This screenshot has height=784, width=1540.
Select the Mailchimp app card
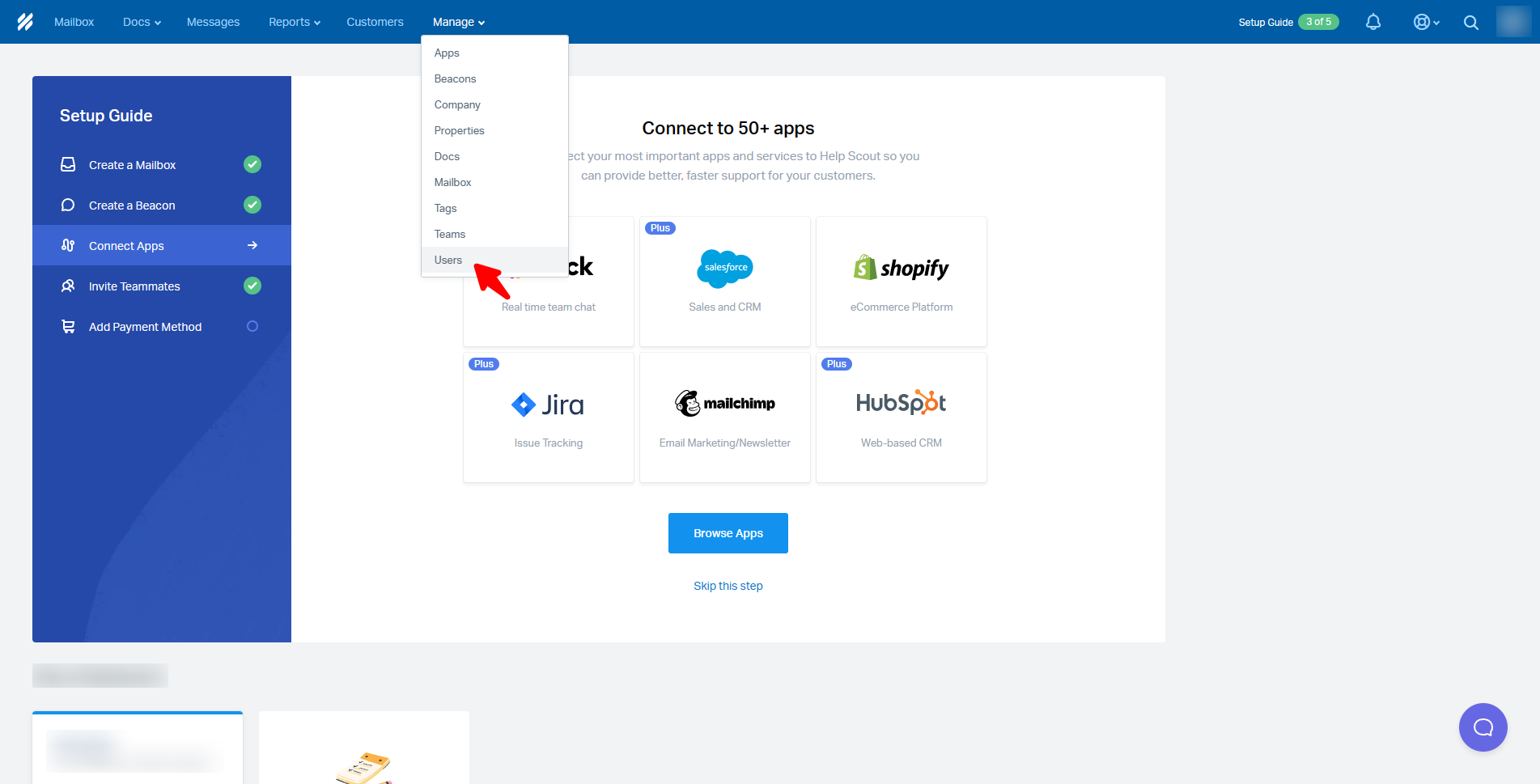point(725,417)
